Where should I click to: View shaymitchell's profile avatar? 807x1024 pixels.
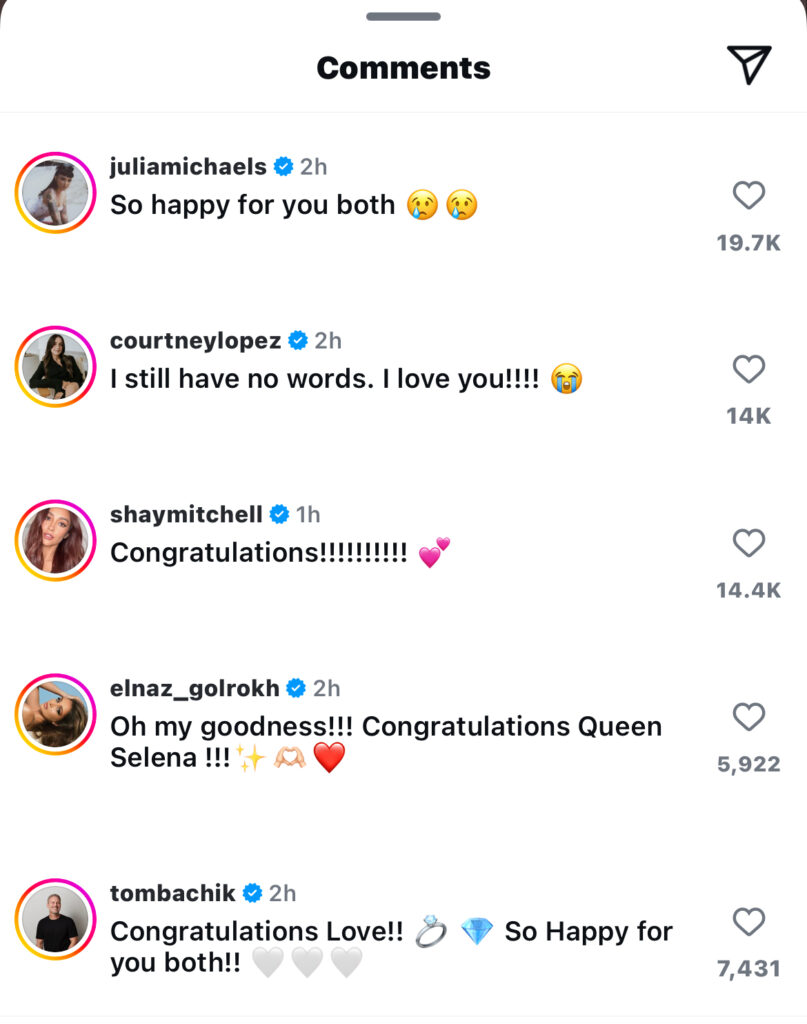tap(55, 541)
